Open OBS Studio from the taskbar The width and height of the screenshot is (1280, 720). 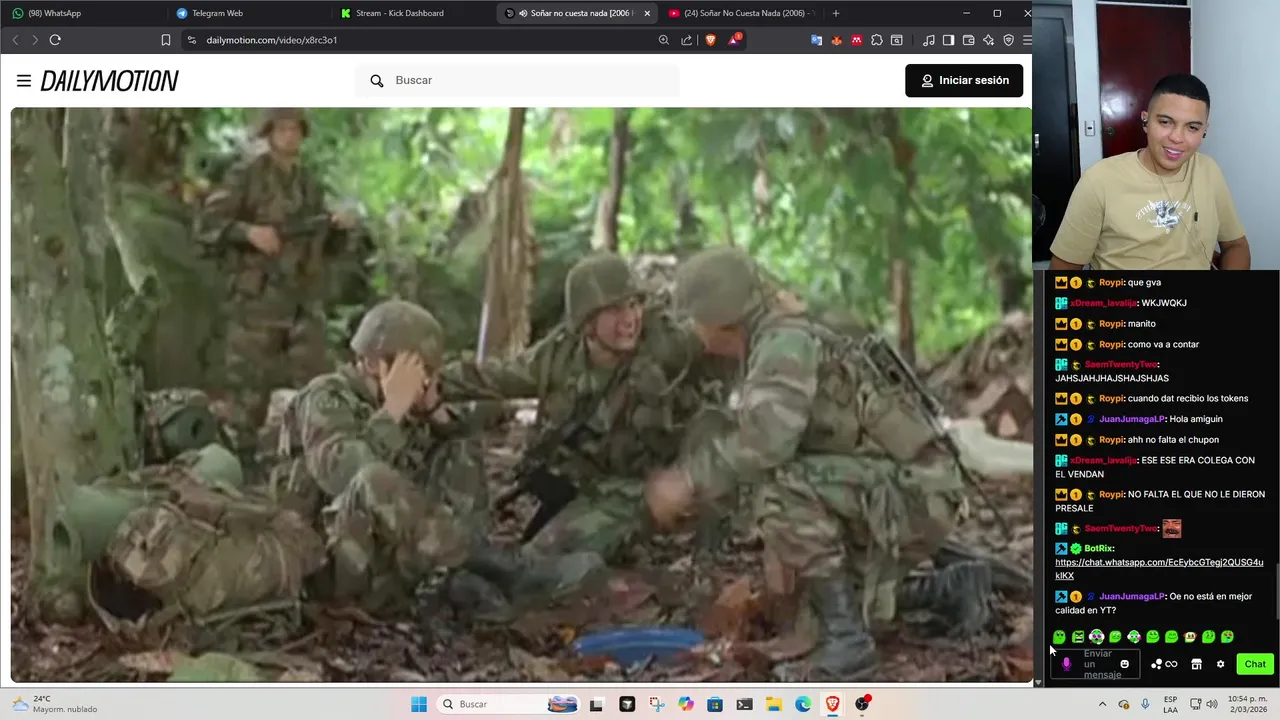coord(862,704)
